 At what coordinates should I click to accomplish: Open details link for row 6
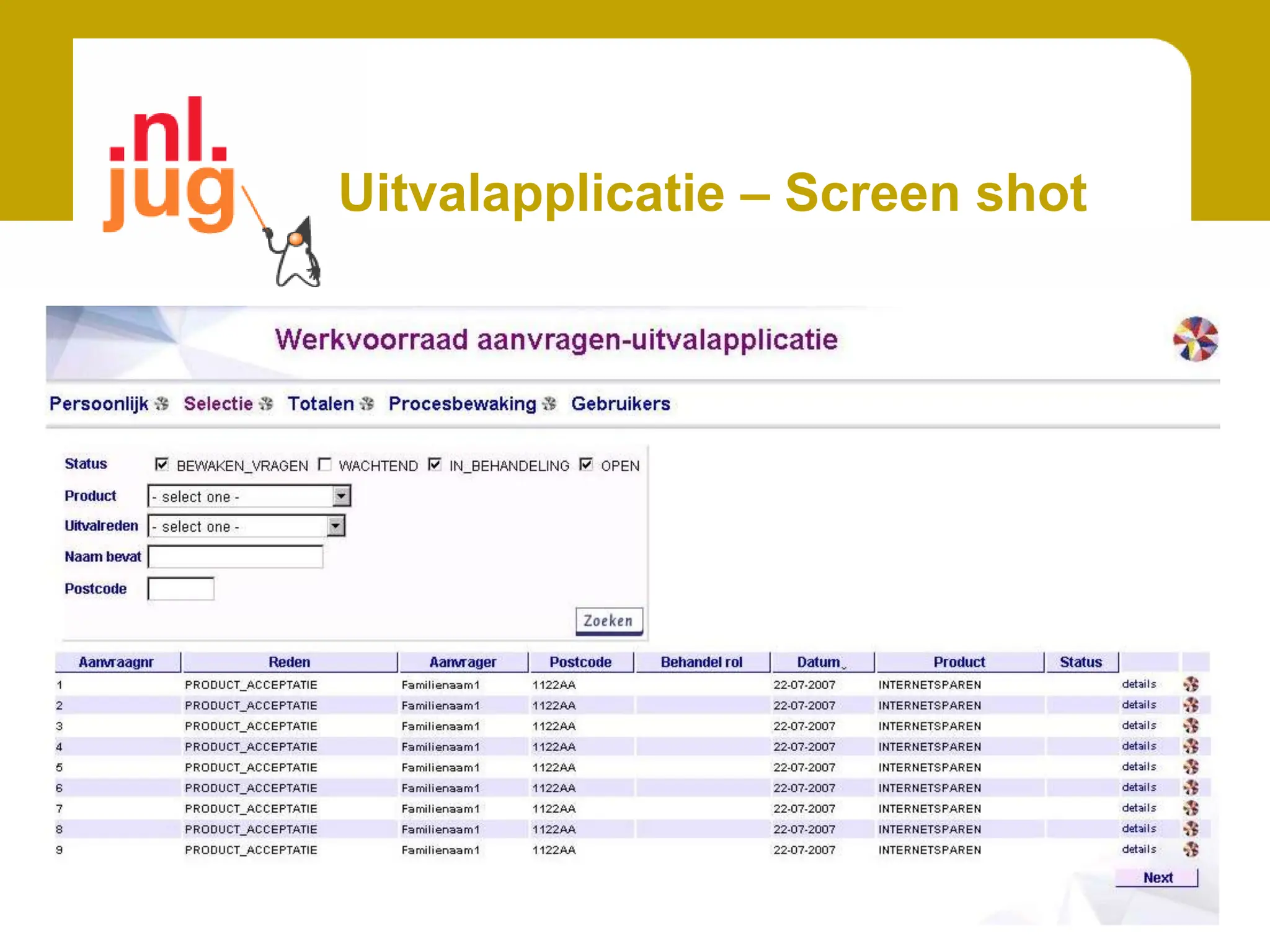pyautogui.click(x=1139, y=787)
